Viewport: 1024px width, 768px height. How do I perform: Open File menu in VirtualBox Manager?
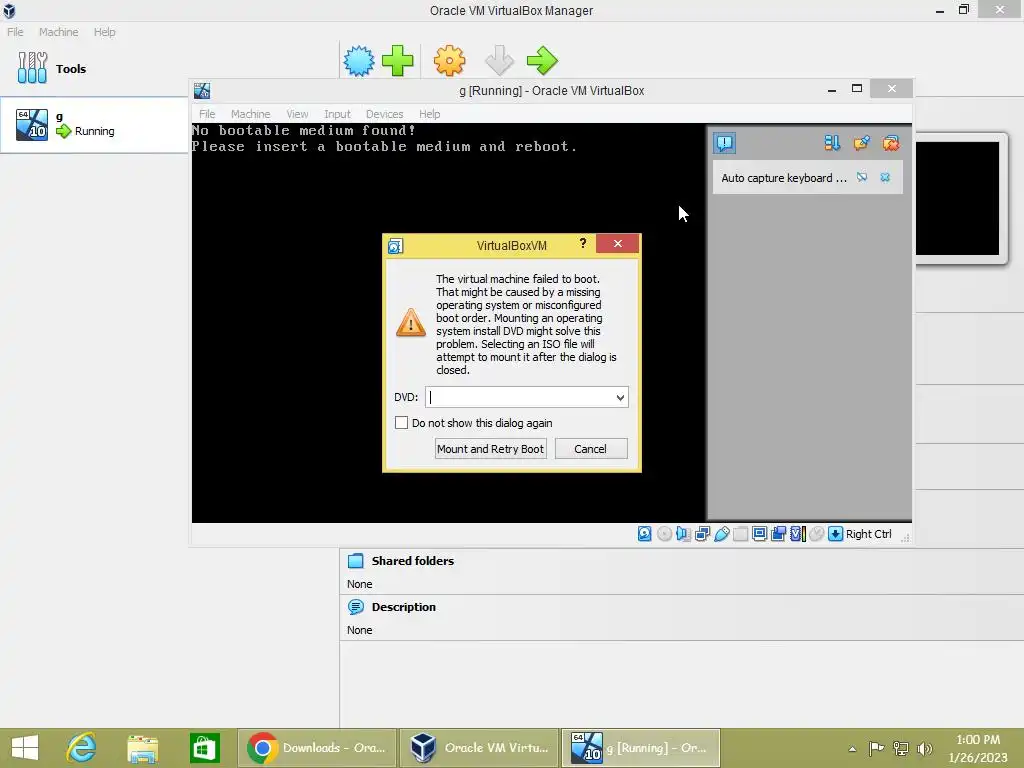pos(15,31)
